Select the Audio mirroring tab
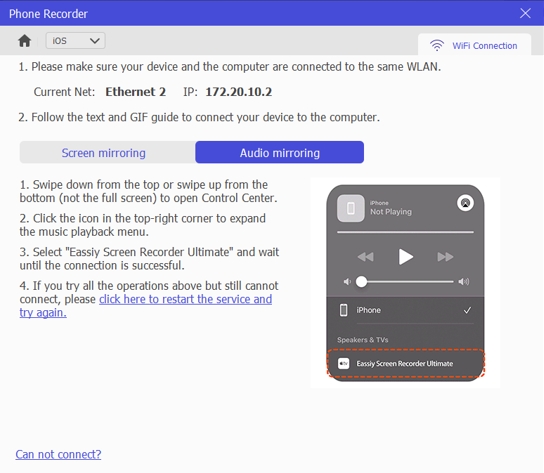 (279, 153)
